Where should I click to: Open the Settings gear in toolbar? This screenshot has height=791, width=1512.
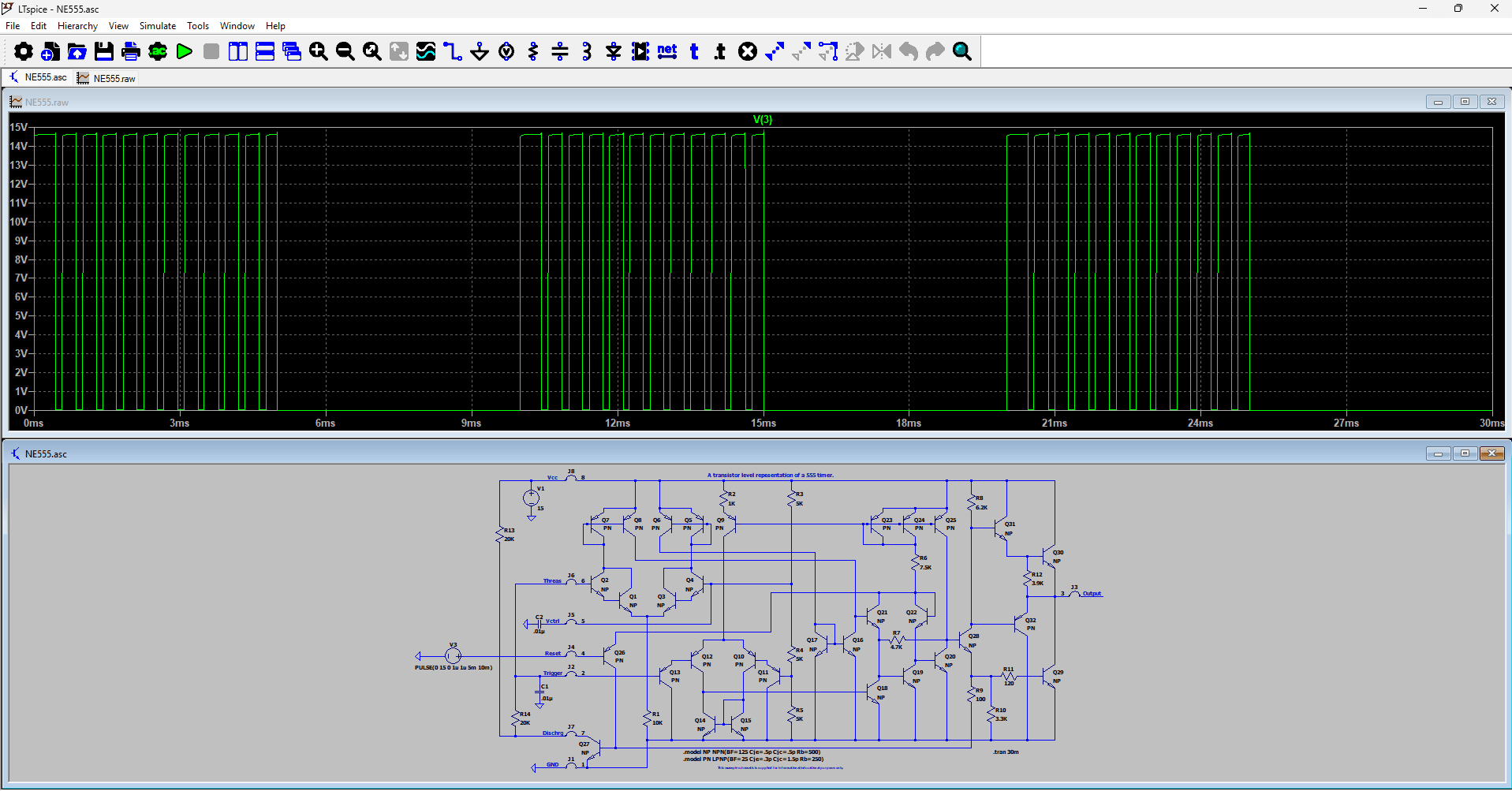coord(24,52)
